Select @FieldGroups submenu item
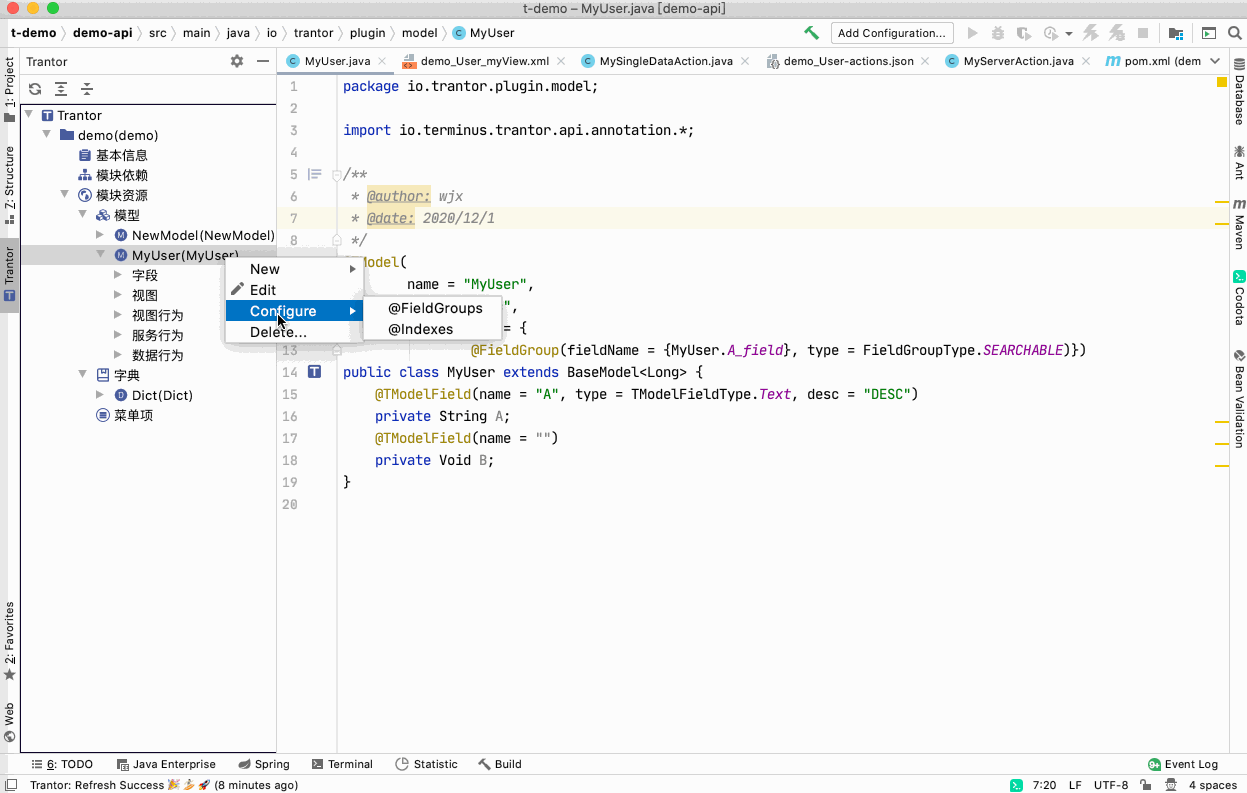Screen dimensions: 1247x793 point(433,308)
